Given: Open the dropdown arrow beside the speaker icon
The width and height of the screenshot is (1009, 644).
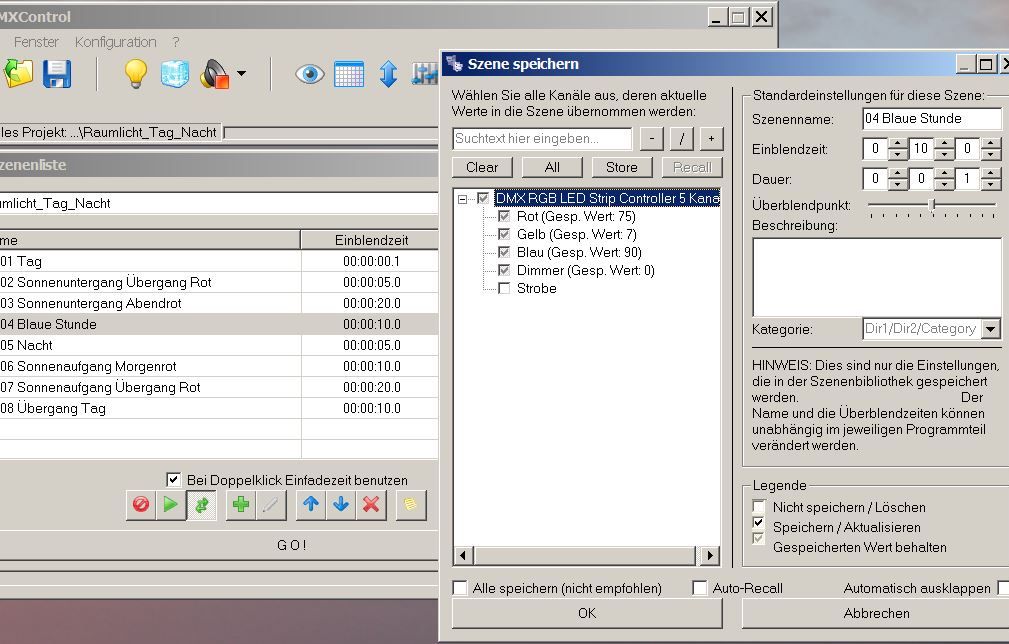Looking at the screenshot, I should [241, 74].
